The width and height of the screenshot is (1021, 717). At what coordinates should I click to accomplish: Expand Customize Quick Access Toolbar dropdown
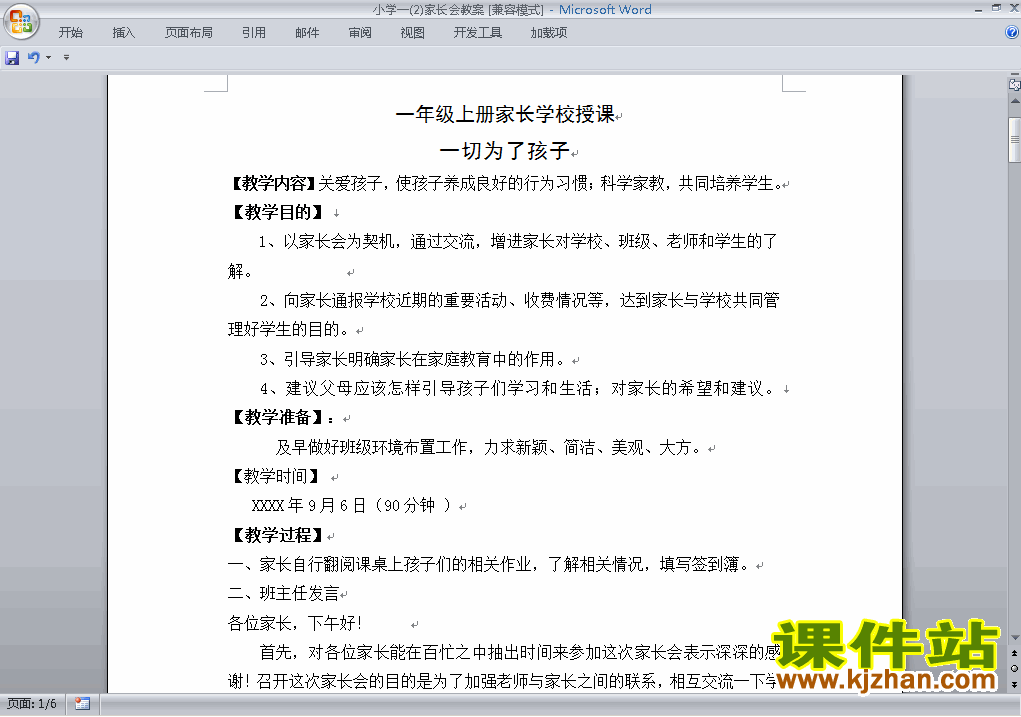pos(66,57)
